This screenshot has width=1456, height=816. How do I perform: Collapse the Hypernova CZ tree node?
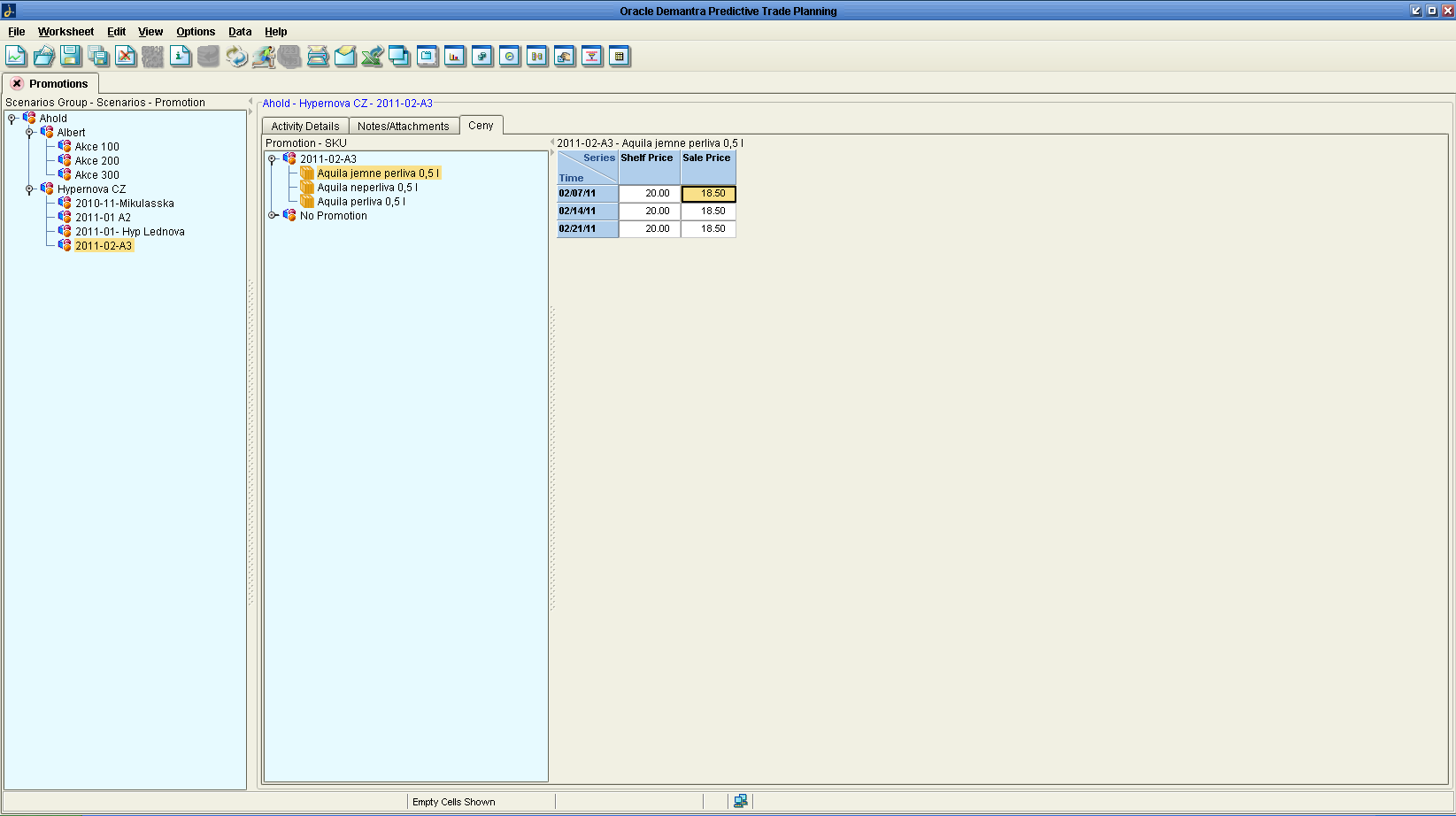pyautogui.click(x=29, y=189)
